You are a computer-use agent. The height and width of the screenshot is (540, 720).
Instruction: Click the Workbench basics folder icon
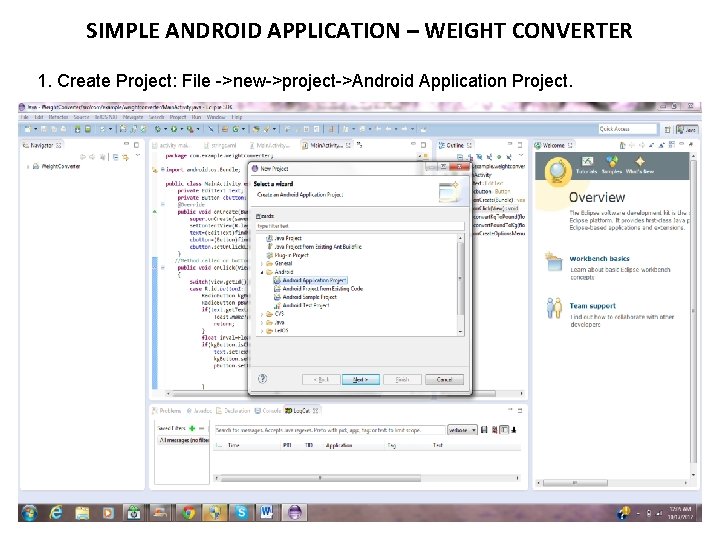point(554,261)
